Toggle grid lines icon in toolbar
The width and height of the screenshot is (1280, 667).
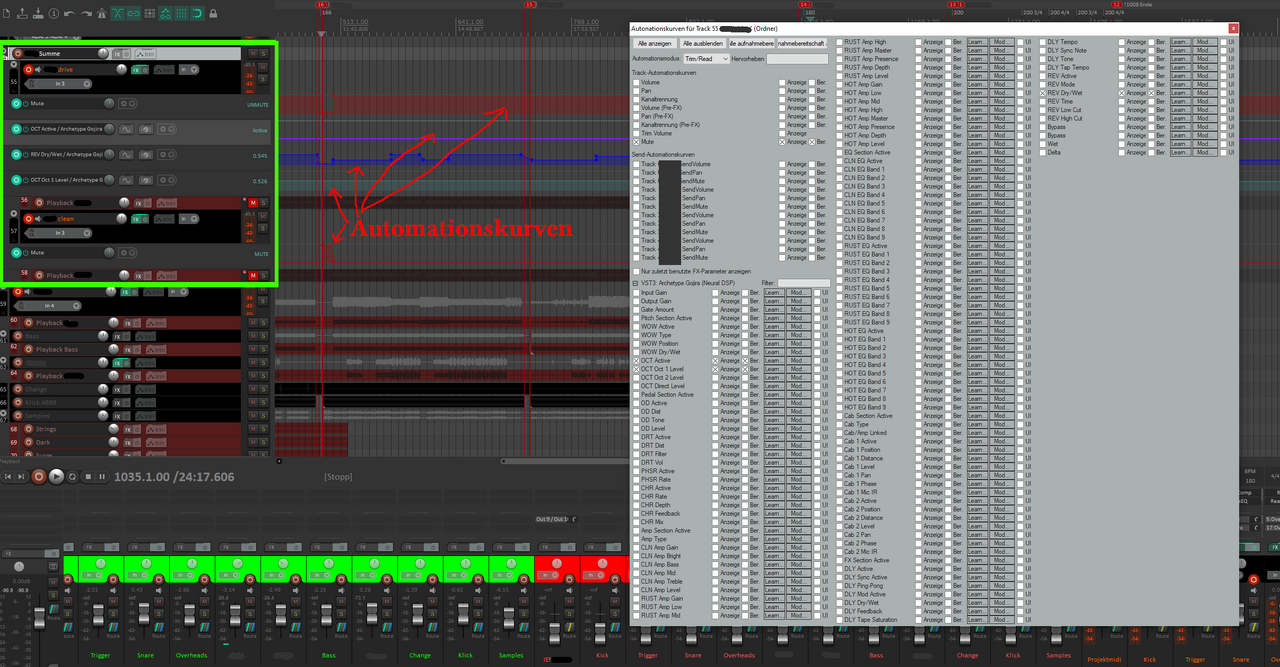182,14
